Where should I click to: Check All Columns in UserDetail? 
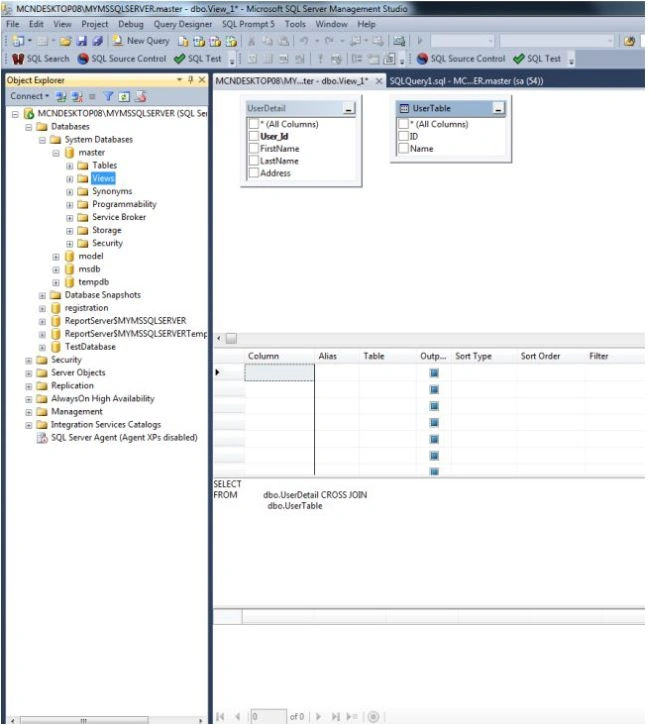[x=253, y=124]
